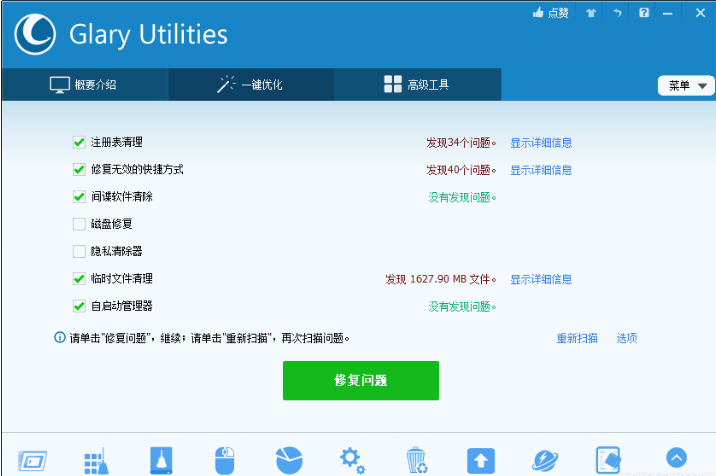Open the gears process manager dock icon
Screen dimensions: 716x476
coord(352,460)
